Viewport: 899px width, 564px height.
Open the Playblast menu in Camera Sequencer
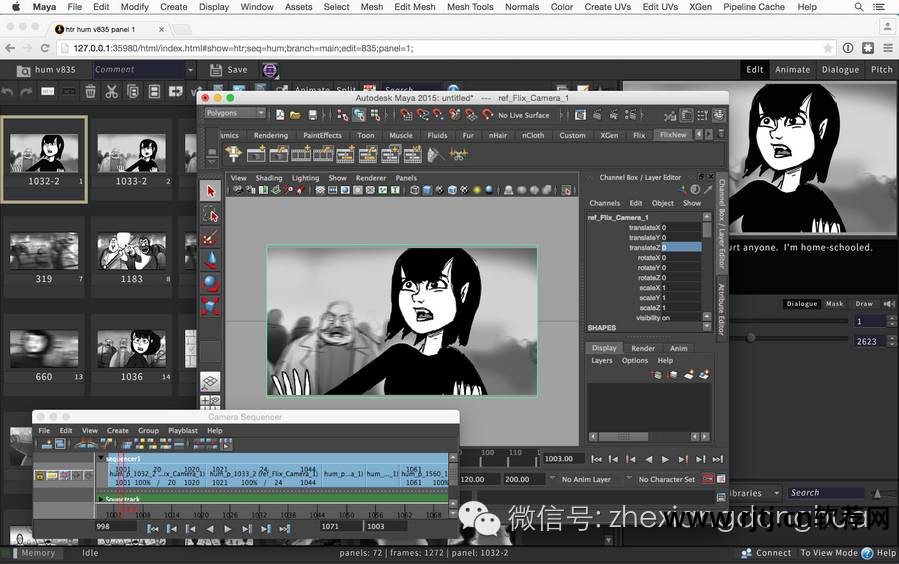click(x=182, y=431)
